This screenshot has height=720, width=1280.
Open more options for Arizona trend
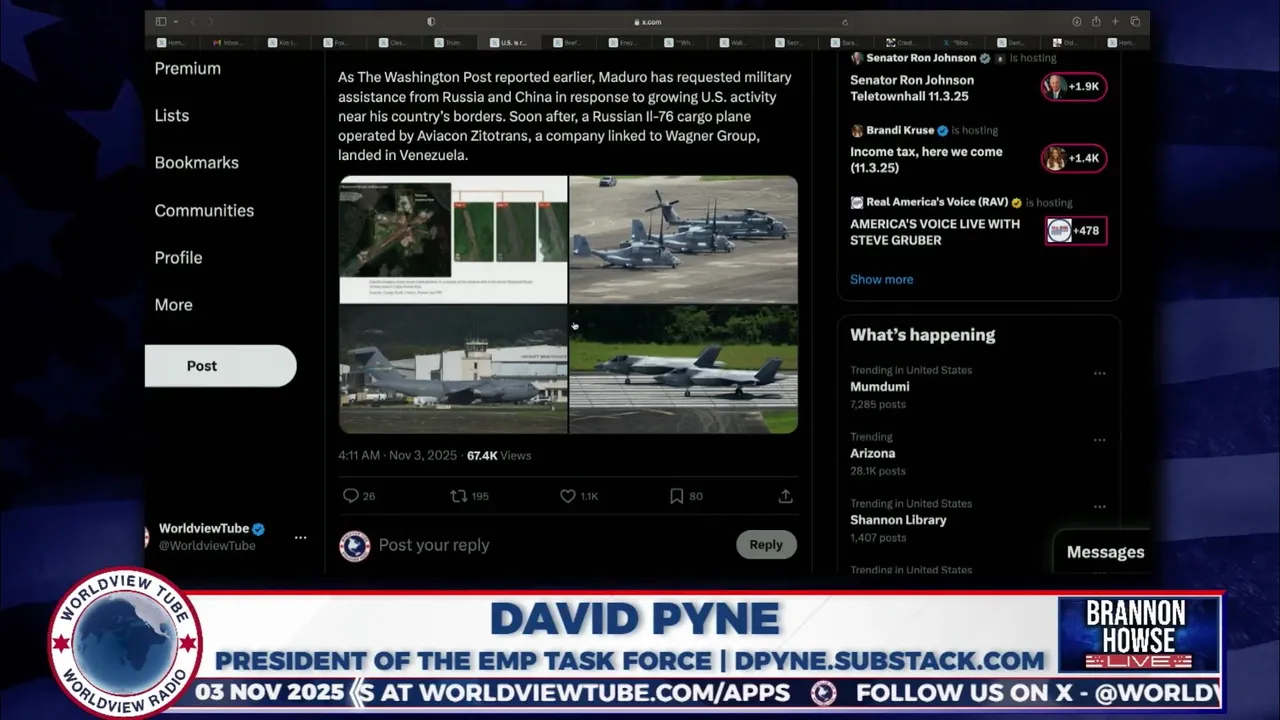point(1100,440)
